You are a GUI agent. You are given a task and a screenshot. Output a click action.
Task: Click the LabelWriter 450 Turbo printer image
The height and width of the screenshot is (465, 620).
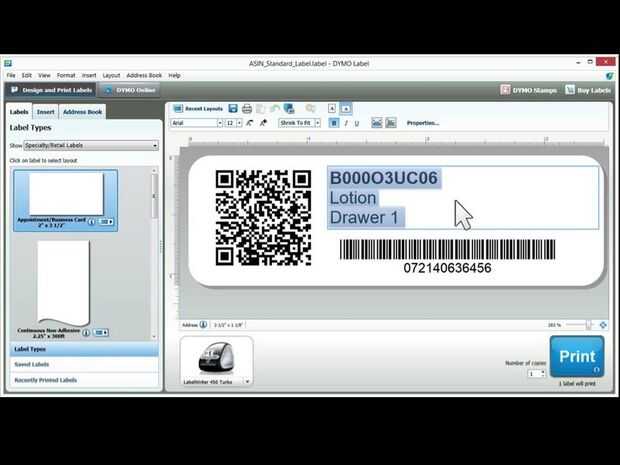pos(215,359)
